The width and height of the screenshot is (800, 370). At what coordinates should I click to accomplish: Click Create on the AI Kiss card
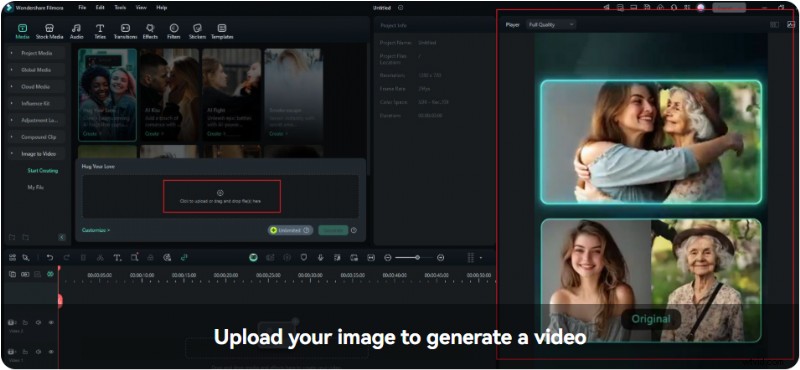pyautogui.click(x=152, y=134)
